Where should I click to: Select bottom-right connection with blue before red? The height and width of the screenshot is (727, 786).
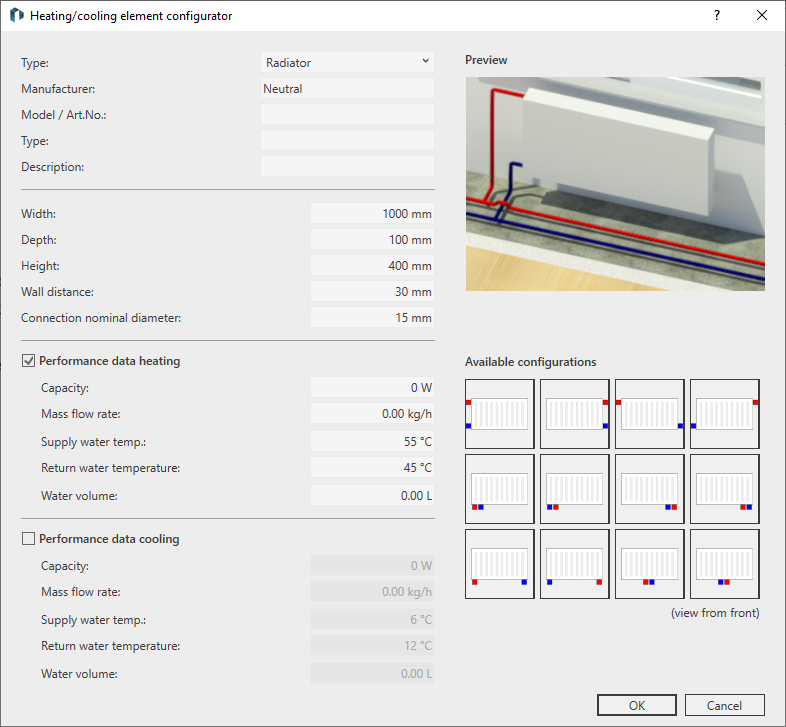[650, 489]
